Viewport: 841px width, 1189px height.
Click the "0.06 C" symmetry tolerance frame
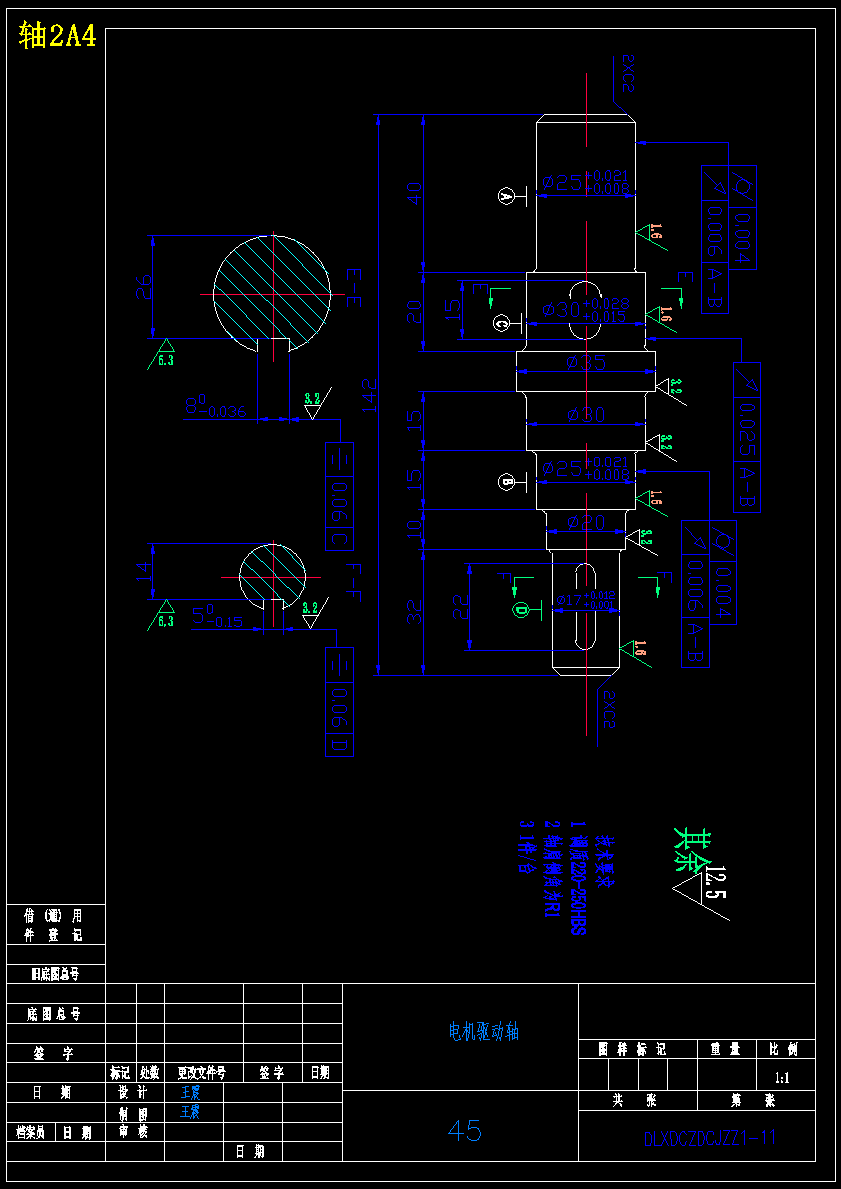(339, 496)
